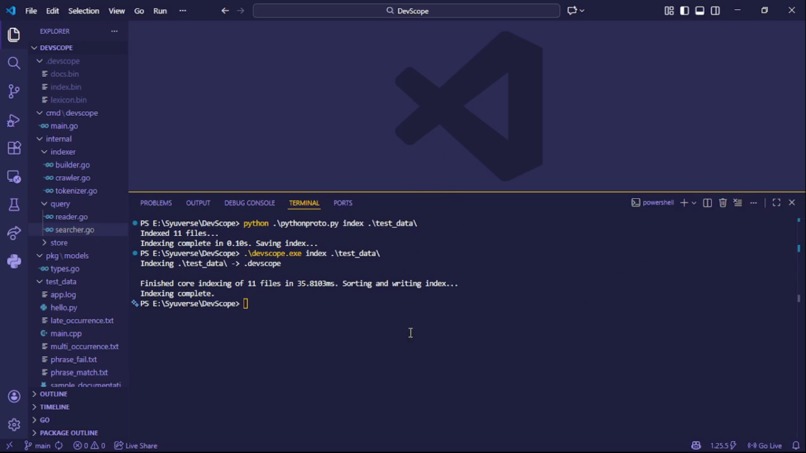Screen dimensions: 806x453
Task: Expand the Timeline section
Action: 78,407
